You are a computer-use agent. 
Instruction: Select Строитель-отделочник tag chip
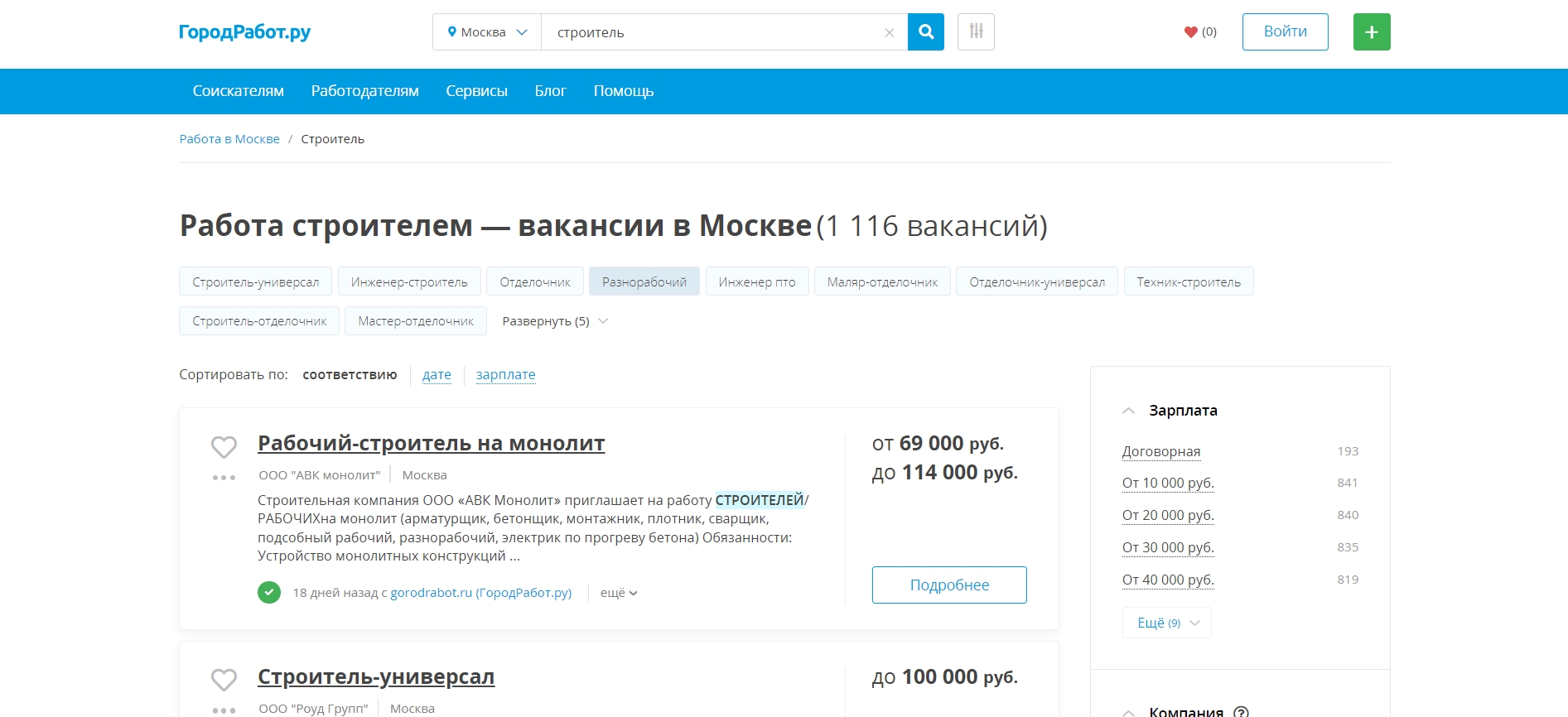coord(259,321)
